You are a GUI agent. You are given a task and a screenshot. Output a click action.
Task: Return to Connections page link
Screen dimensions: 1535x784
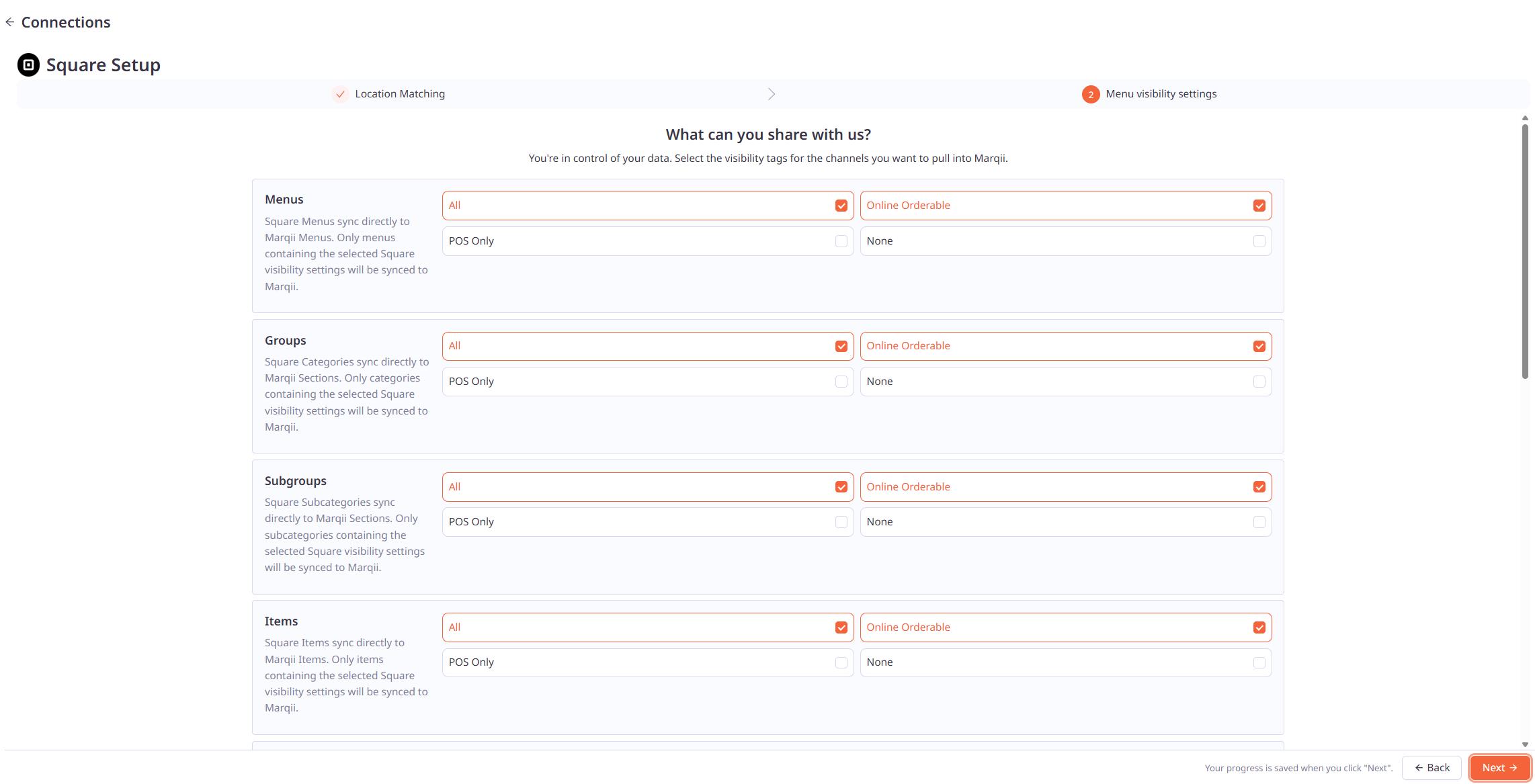[x=66, y=22]
